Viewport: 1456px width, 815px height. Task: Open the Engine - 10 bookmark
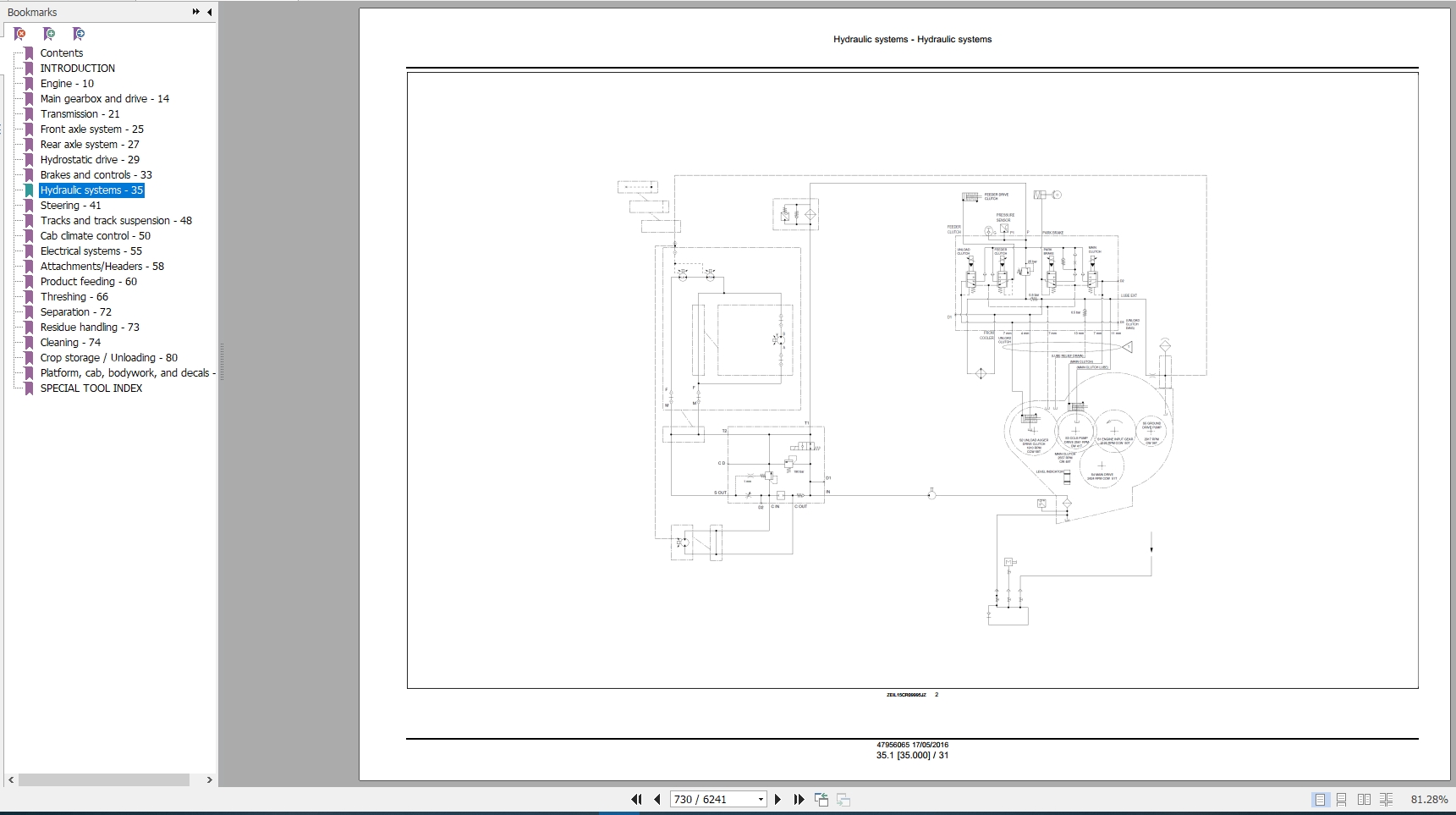67,83
